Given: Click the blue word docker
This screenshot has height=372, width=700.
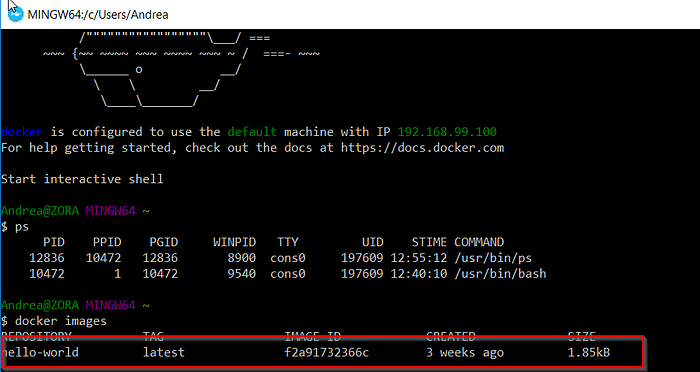Looking at the screenshot, I should coord(22,132).
